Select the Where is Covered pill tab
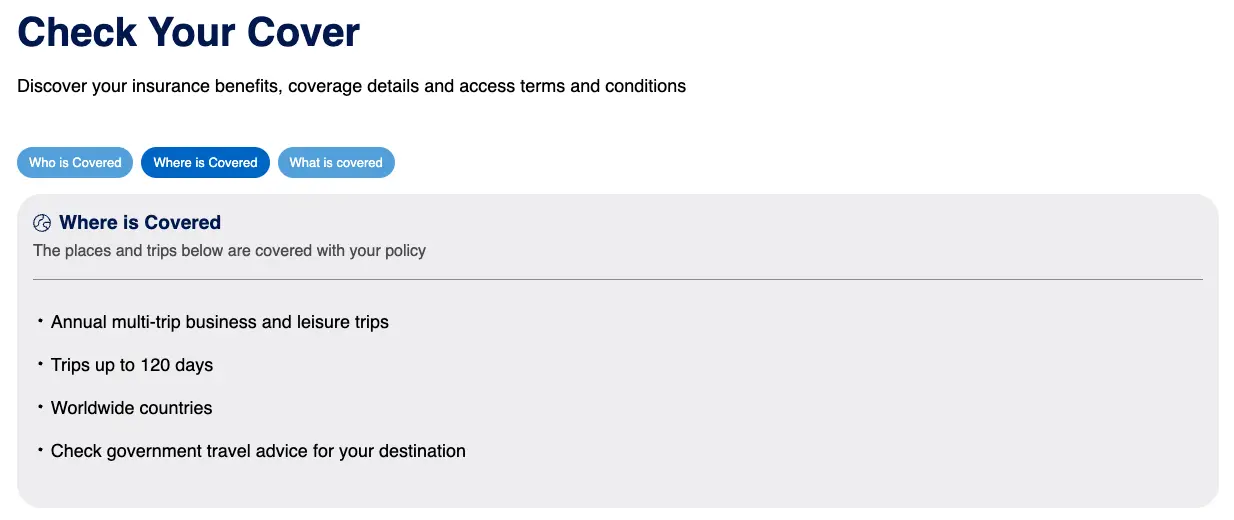Viewport: 1234px width, 520px height. click(205, 162)
